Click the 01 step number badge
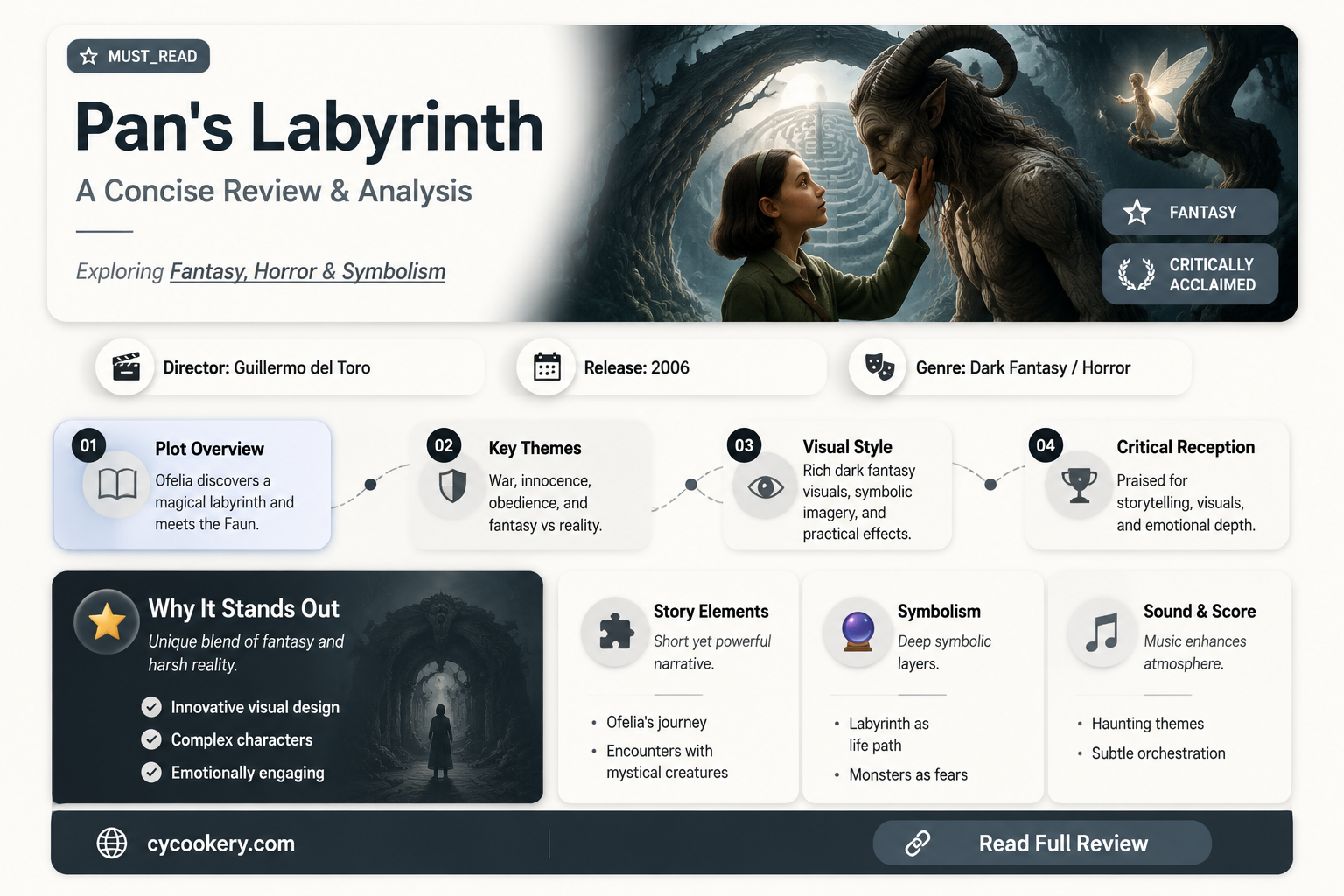 [89, 445]
